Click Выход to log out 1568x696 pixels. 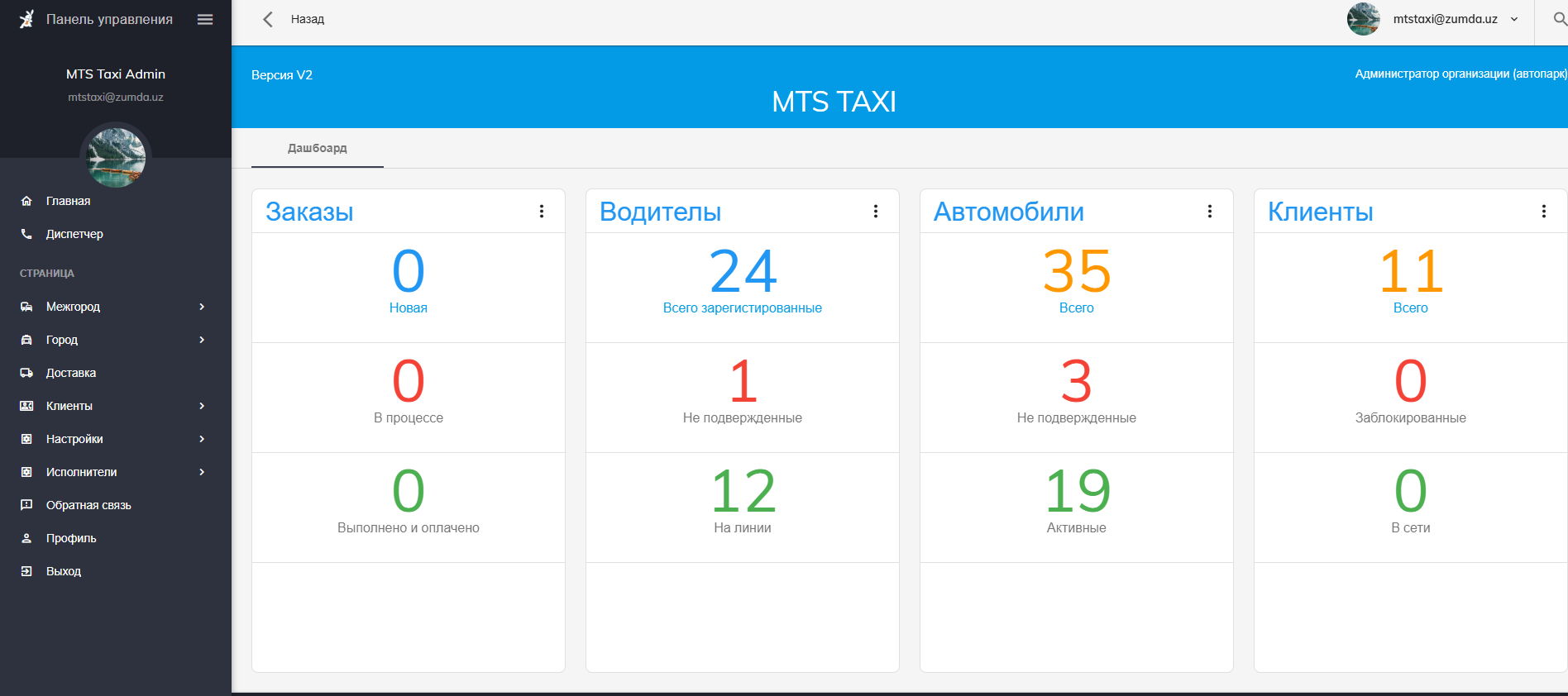[64, 571]
